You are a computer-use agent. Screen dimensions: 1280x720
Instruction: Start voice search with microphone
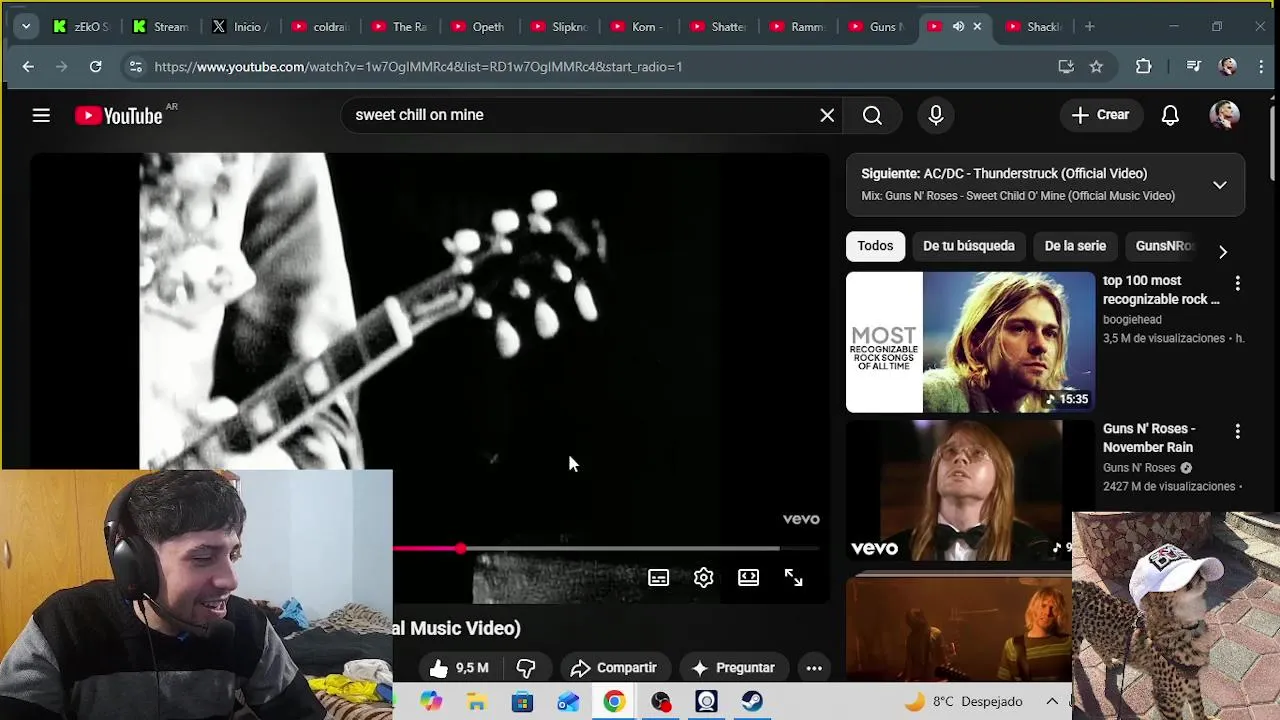tap(936, 115)
